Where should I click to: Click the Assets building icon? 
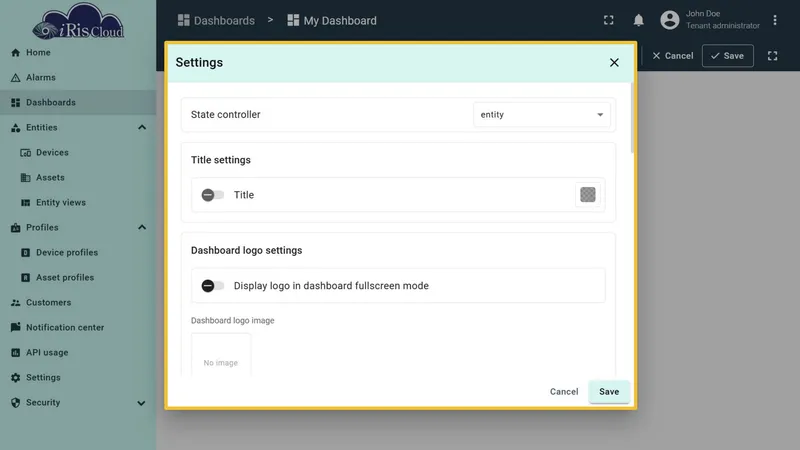[x=26, y=178]
